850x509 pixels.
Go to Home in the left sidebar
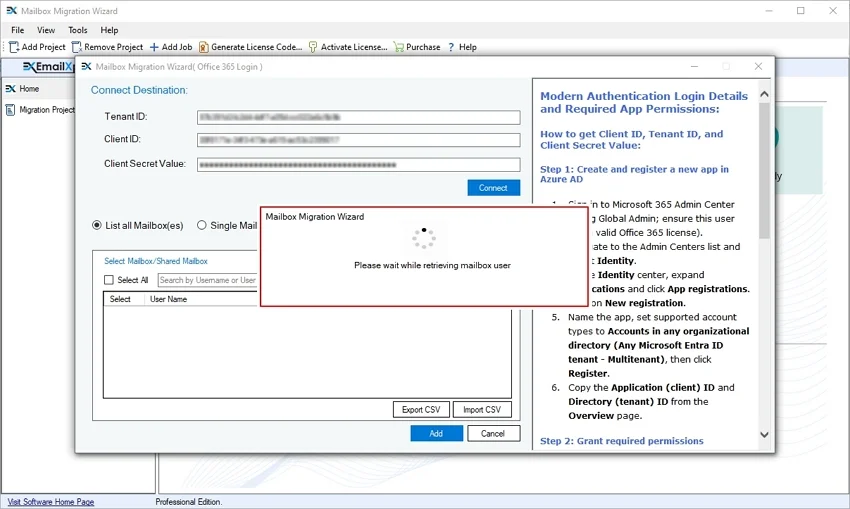tap(28, 89)
